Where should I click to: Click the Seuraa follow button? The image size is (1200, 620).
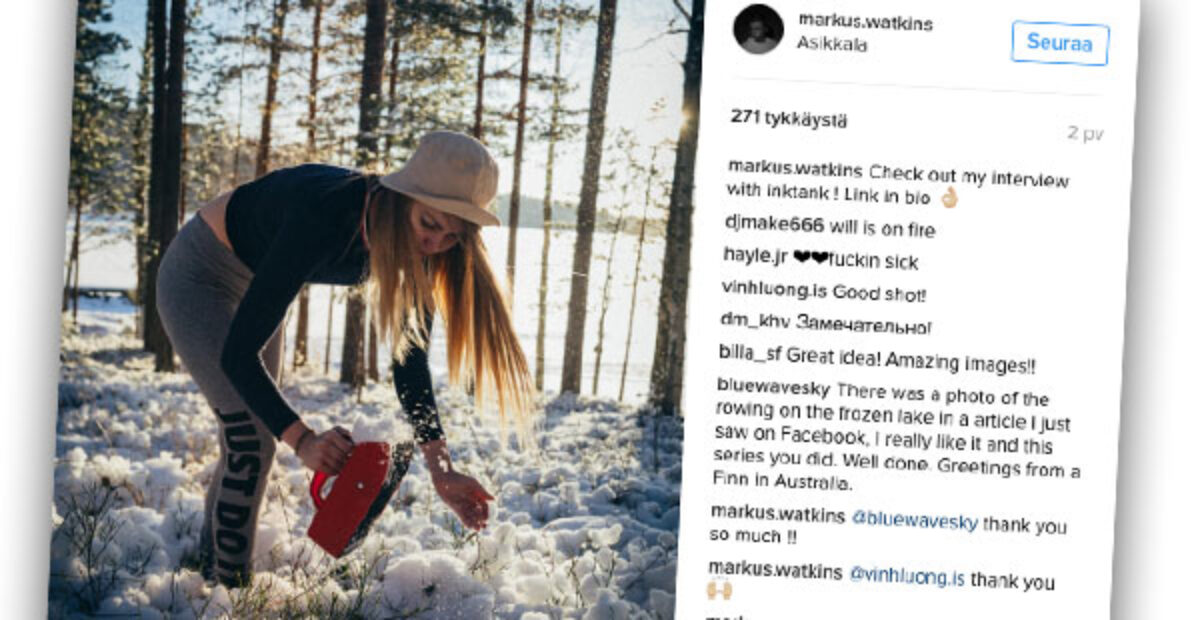point(1060,43)
